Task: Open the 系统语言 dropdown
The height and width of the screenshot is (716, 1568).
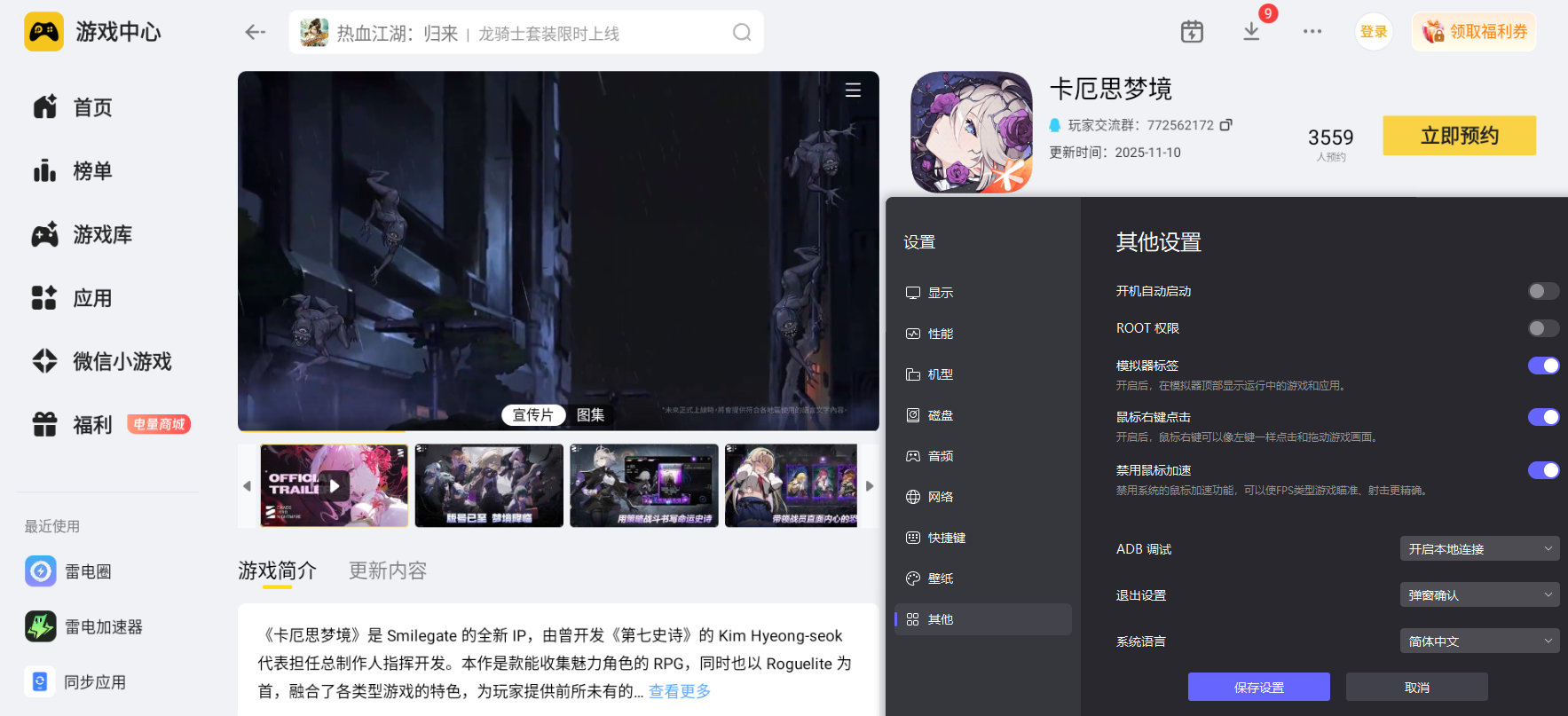Action: click(x=1478, y=641)
